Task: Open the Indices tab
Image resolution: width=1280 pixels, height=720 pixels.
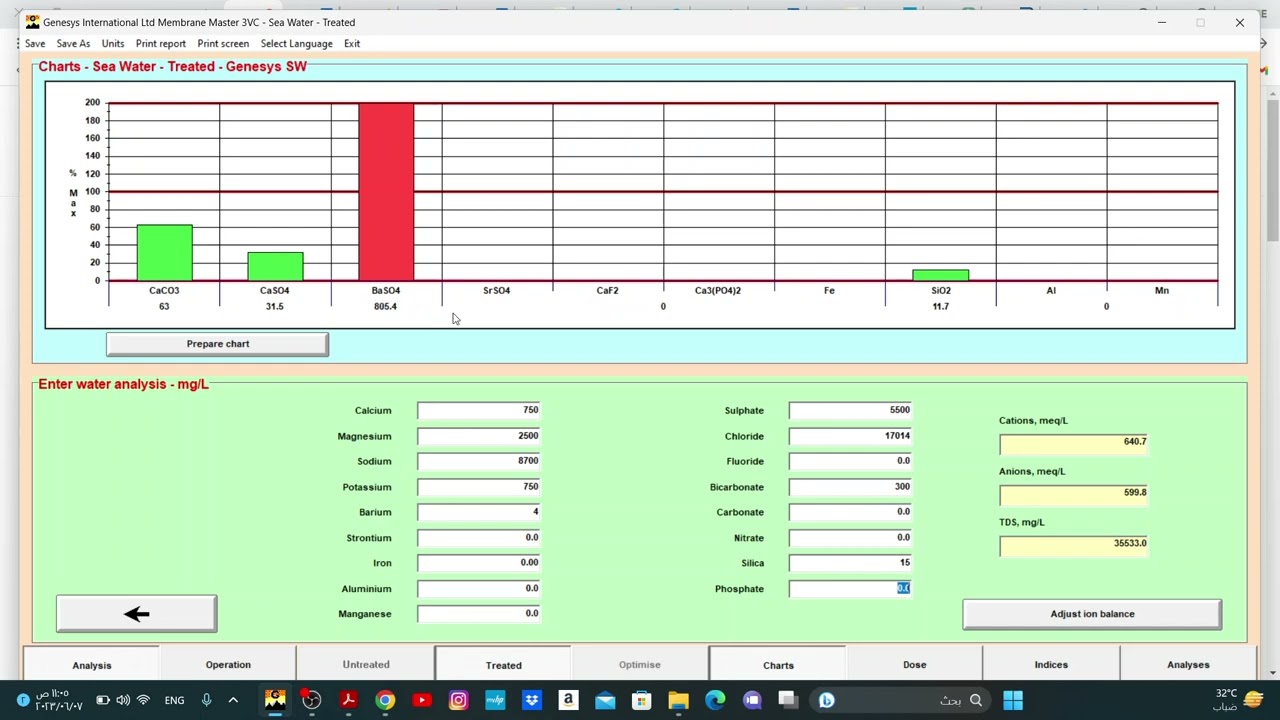Action: (x=1051, y=665)
